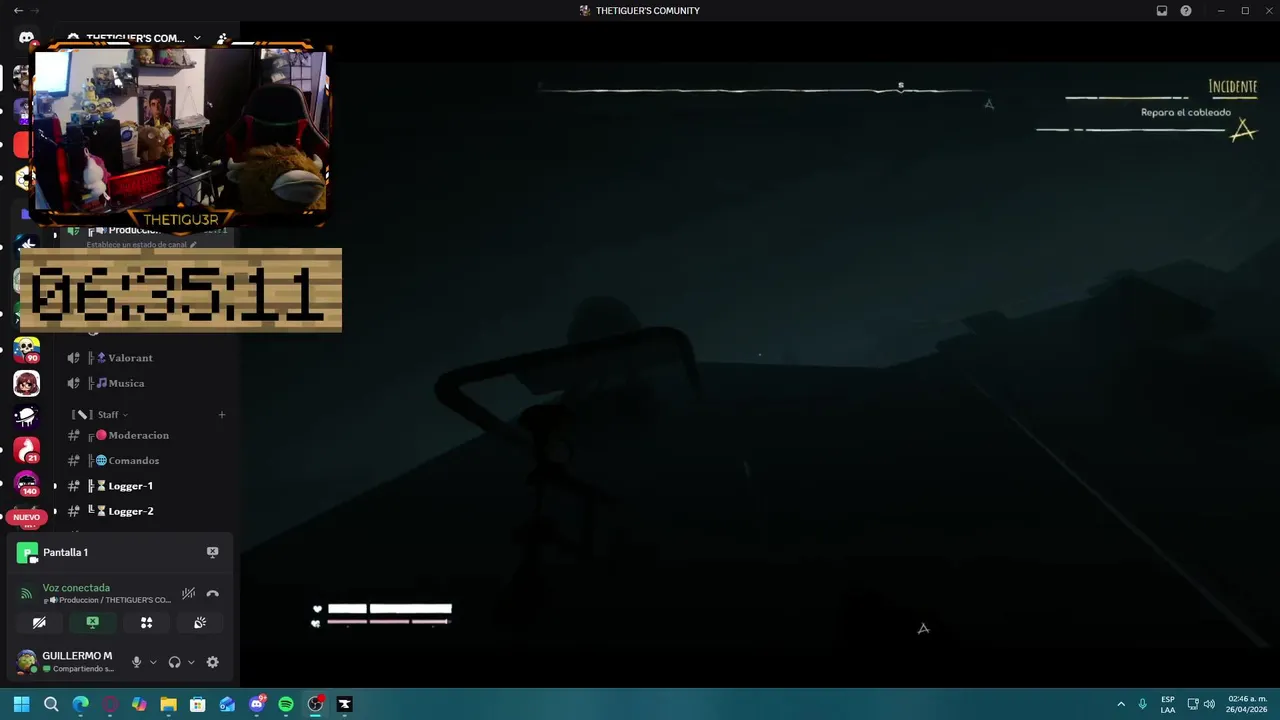This screenshot has height=720, width=1280.
Task: Open Discord user settings gear
Action: pos(212,662)
